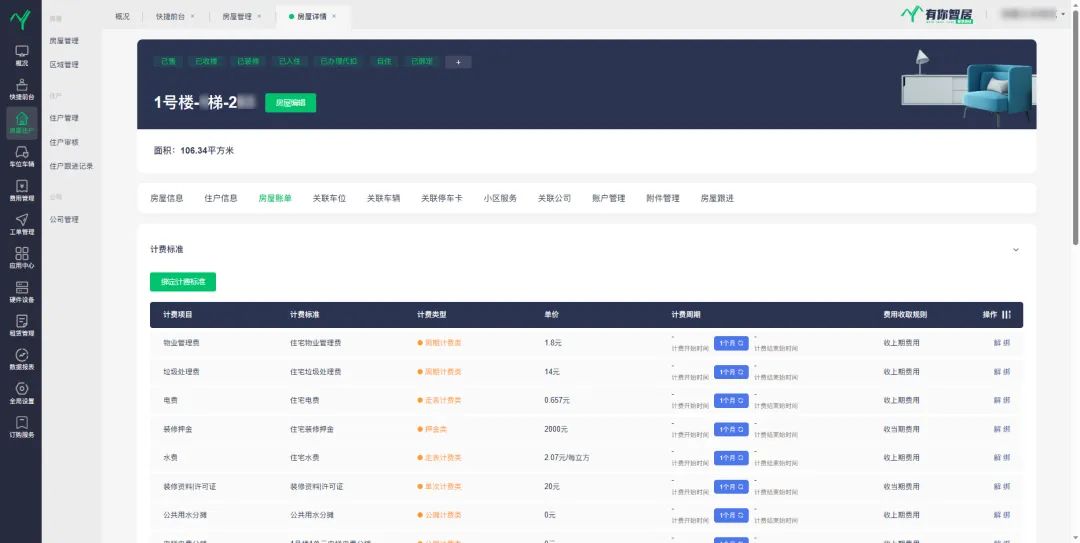
Task: Open 1个月 cycle selector for 电费 row
Action: (730, 400)
